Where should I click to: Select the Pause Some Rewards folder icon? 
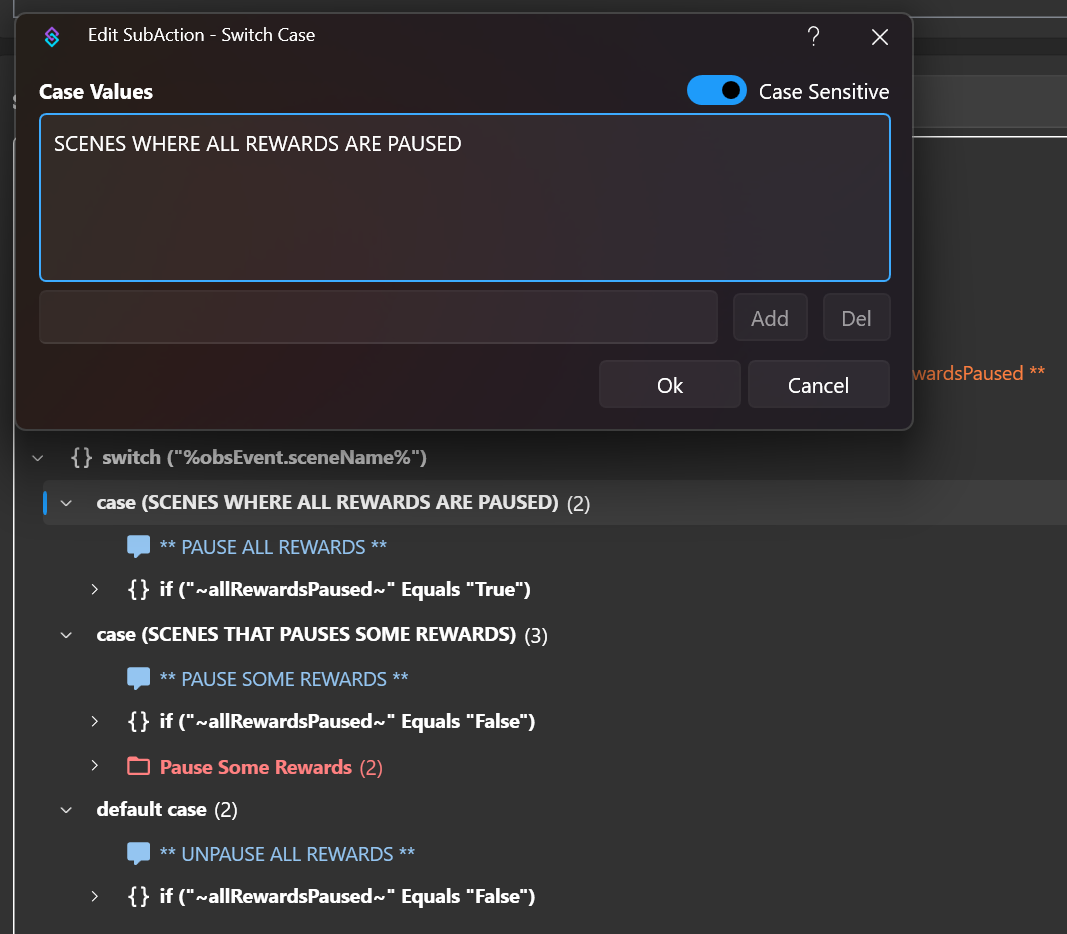pos(138,767)
